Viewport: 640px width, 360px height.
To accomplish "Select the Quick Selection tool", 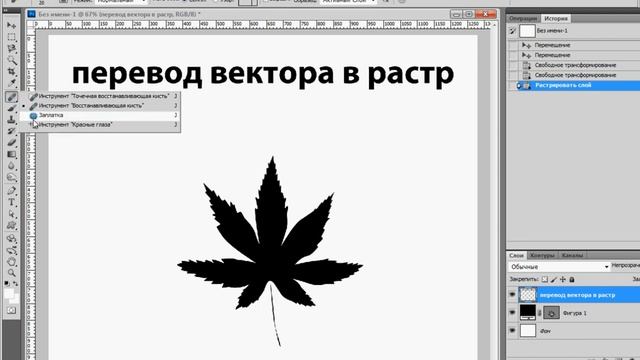I will pyautogui.click(x=11, y=60).
